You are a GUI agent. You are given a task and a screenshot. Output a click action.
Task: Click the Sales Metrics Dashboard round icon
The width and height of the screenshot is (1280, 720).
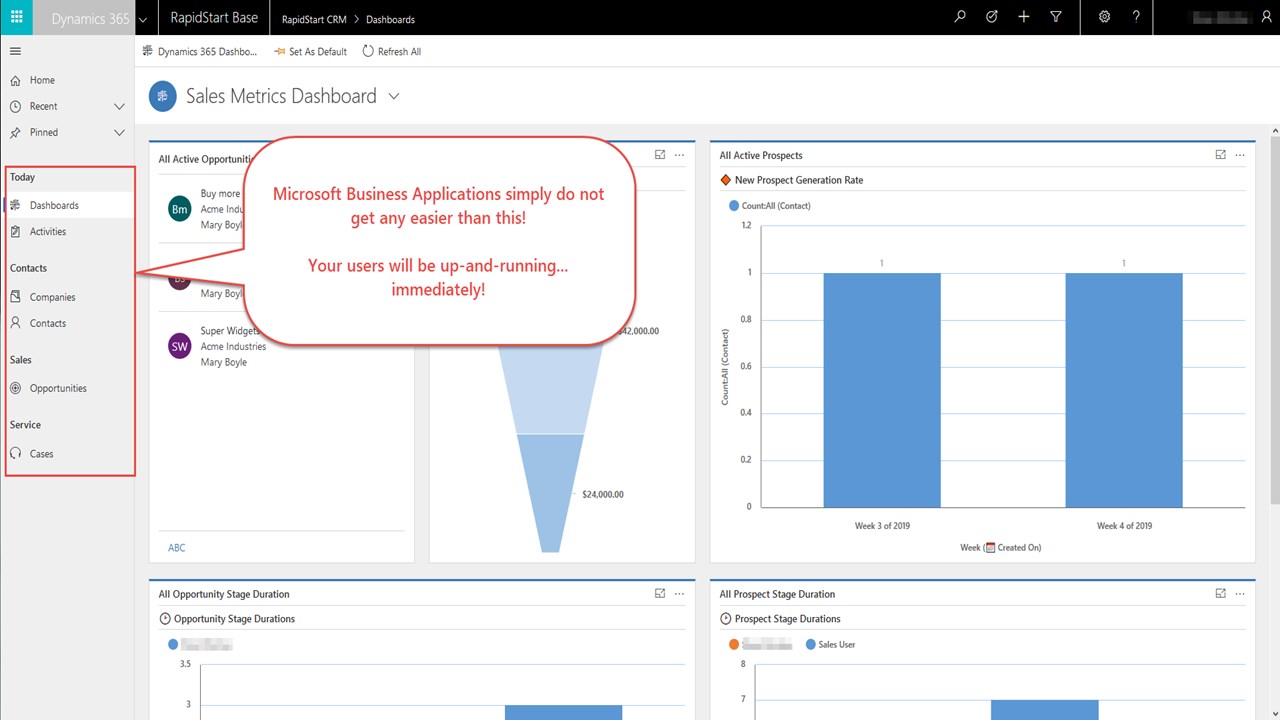tap(163, 96)
